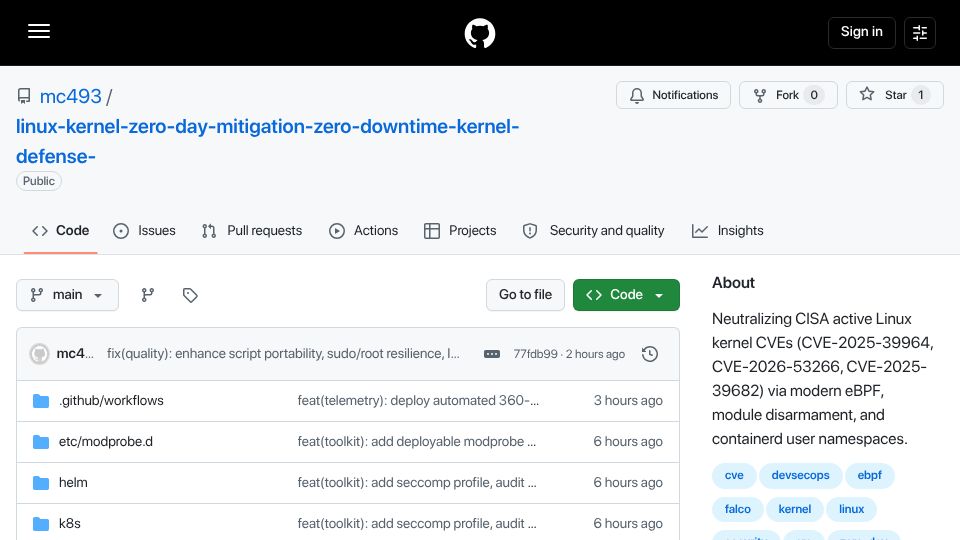Select the kernel topic tag
Image resolution: width=960 pixels, height=540 pixels.
pos(795,509)
